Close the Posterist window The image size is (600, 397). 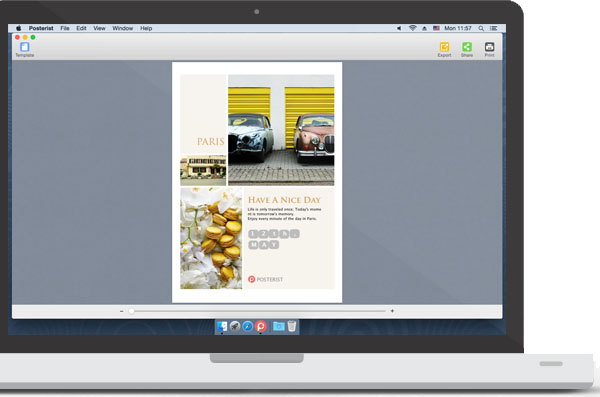[x=17, y=37]
